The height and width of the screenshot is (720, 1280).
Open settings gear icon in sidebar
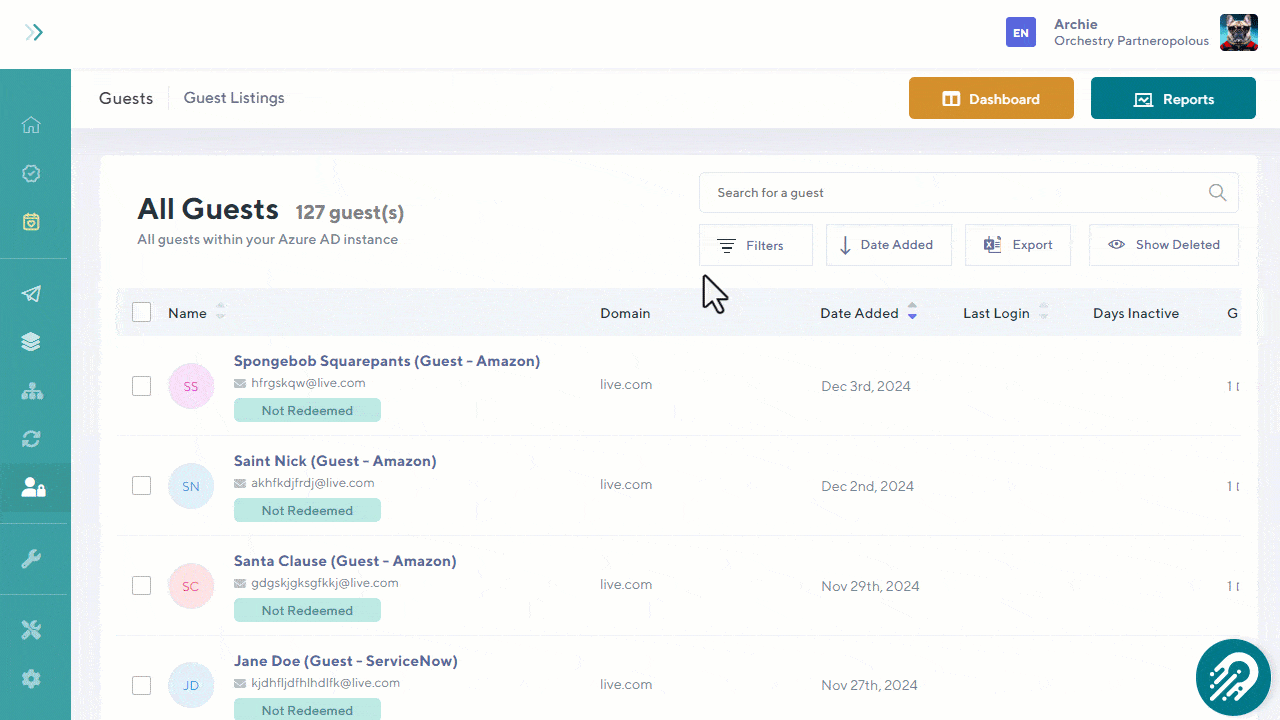(31, 679)
